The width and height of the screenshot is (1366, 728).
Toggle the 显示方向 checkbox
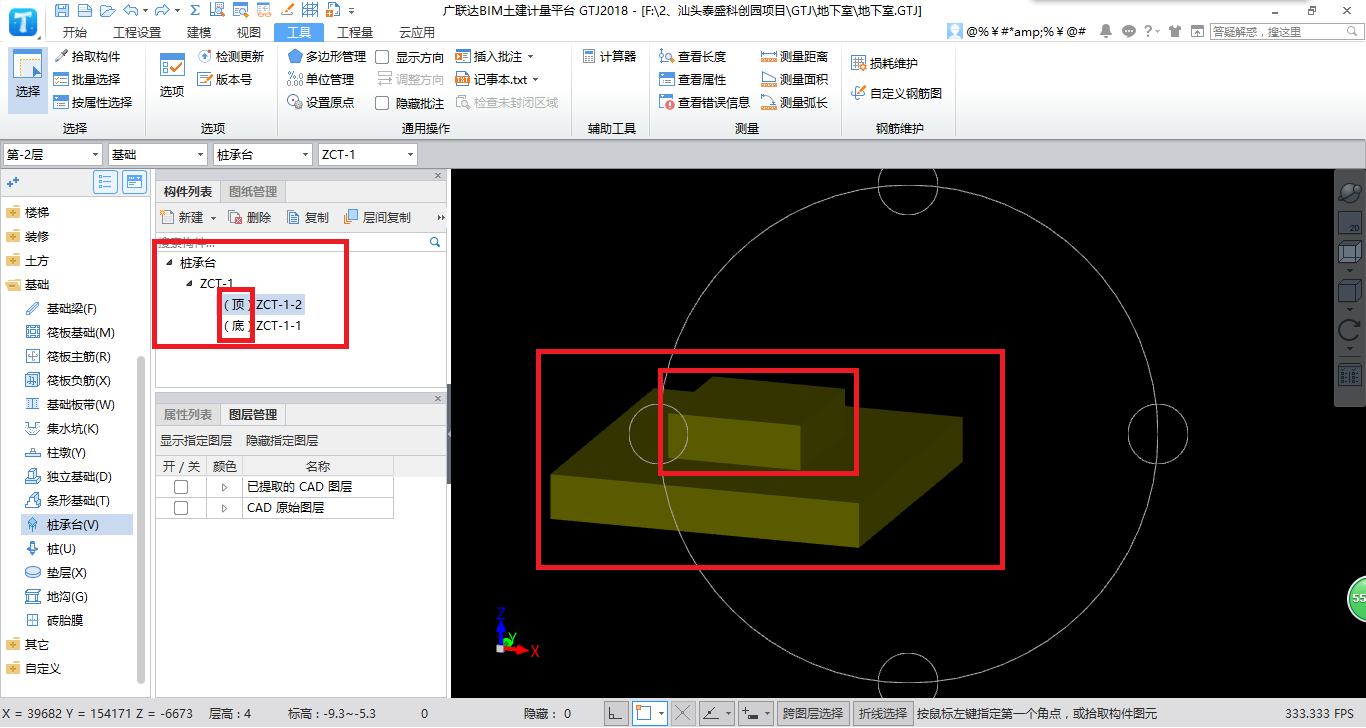pos(382,57)
